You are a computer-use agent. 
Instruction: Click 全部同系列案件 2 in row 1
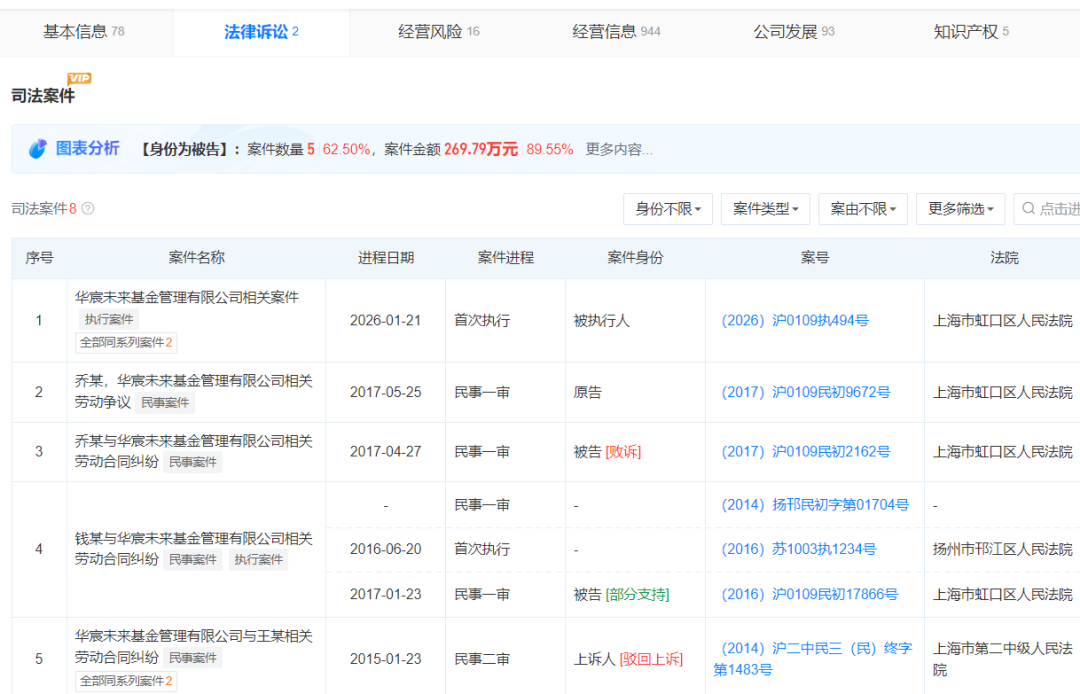(126, 343)
